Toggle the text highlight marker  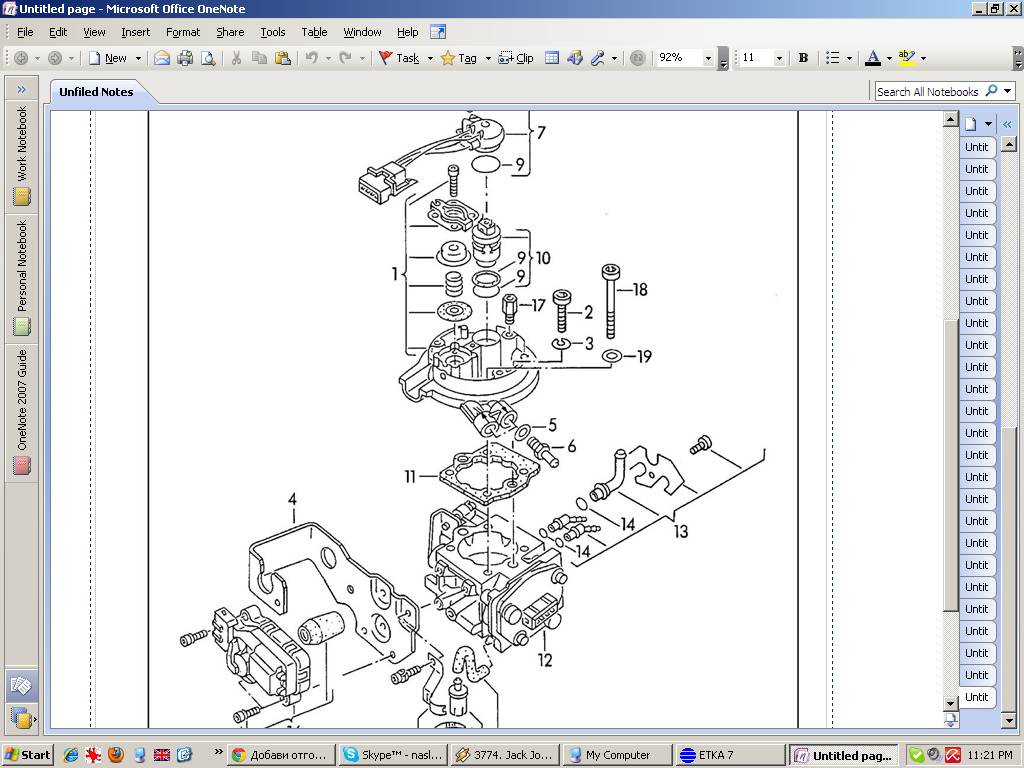pyautogui.click(x=906, y=58)
